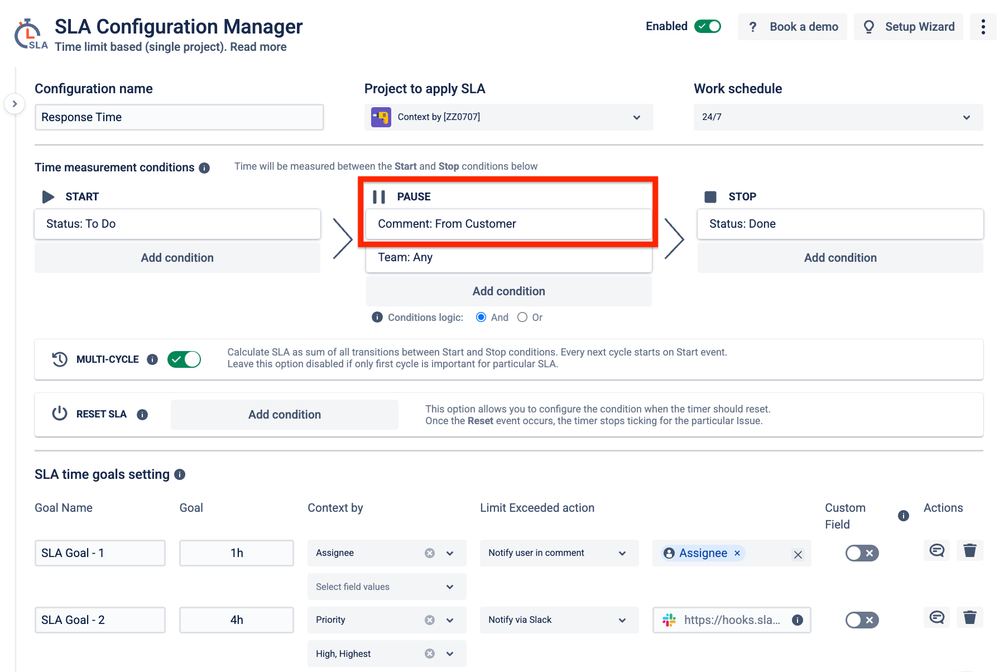The width and height of the screenshot is (999, 672).
Task: Click the Slack logo icon
Action: [x=669, y=620]
